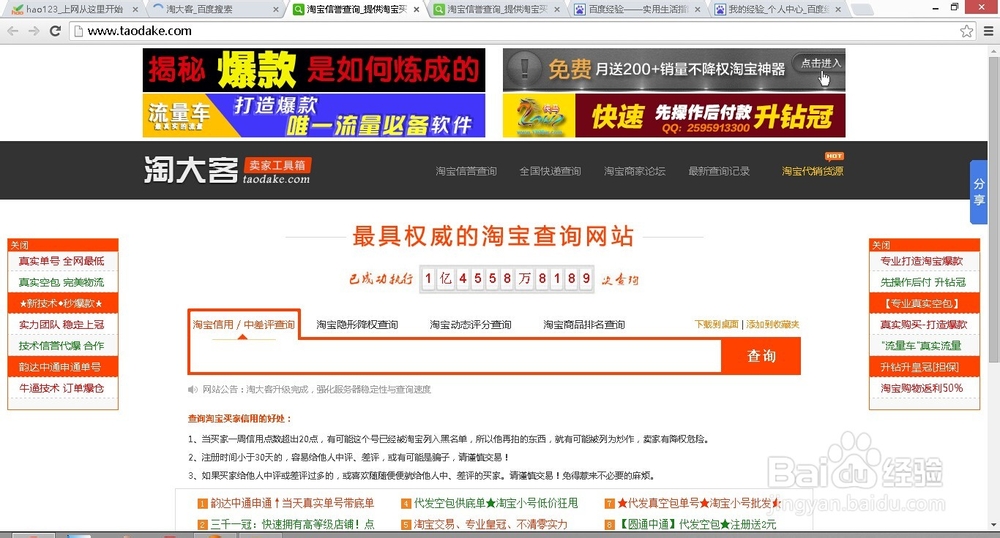Open the 全国快递查询 nav item

pos(550,171)
